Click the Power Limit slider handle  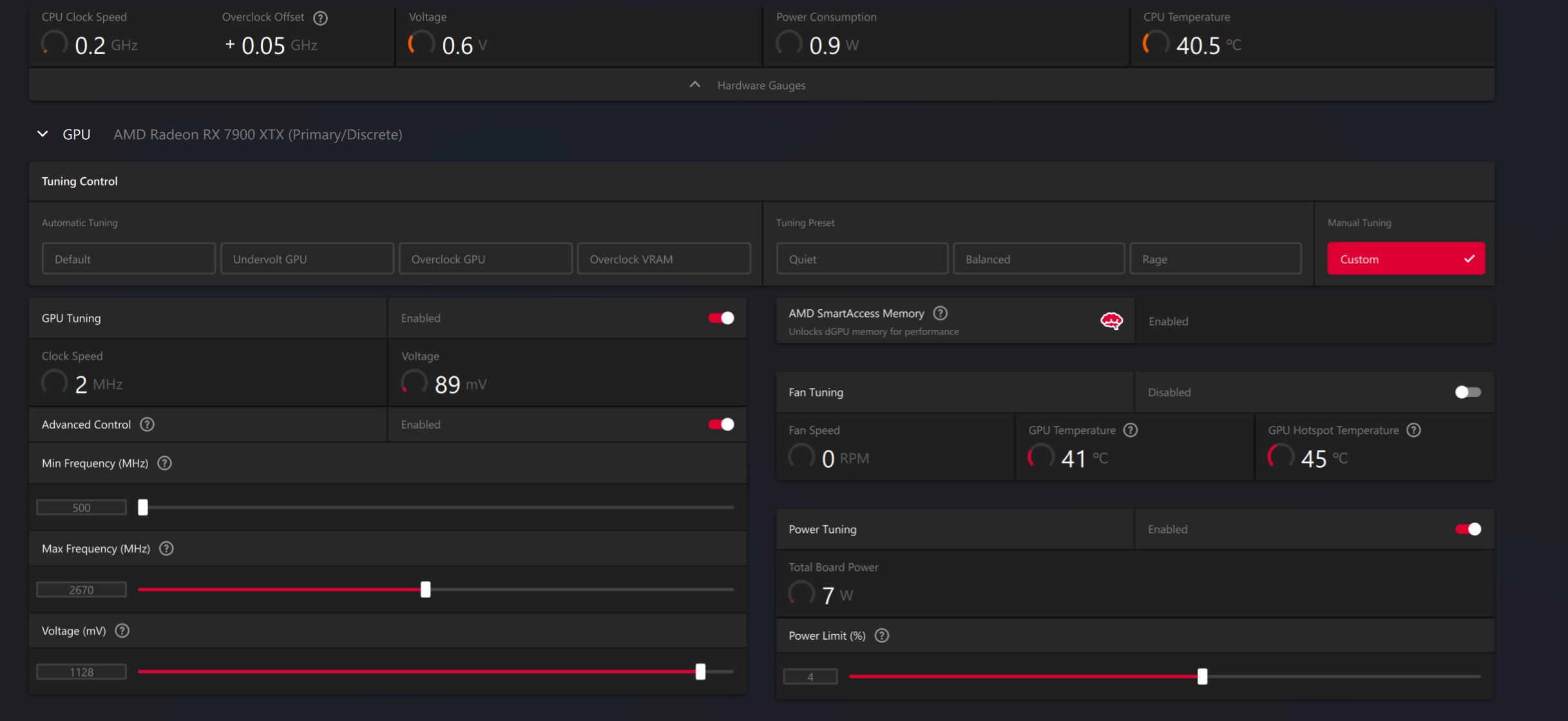click(x=1202, y=677)
